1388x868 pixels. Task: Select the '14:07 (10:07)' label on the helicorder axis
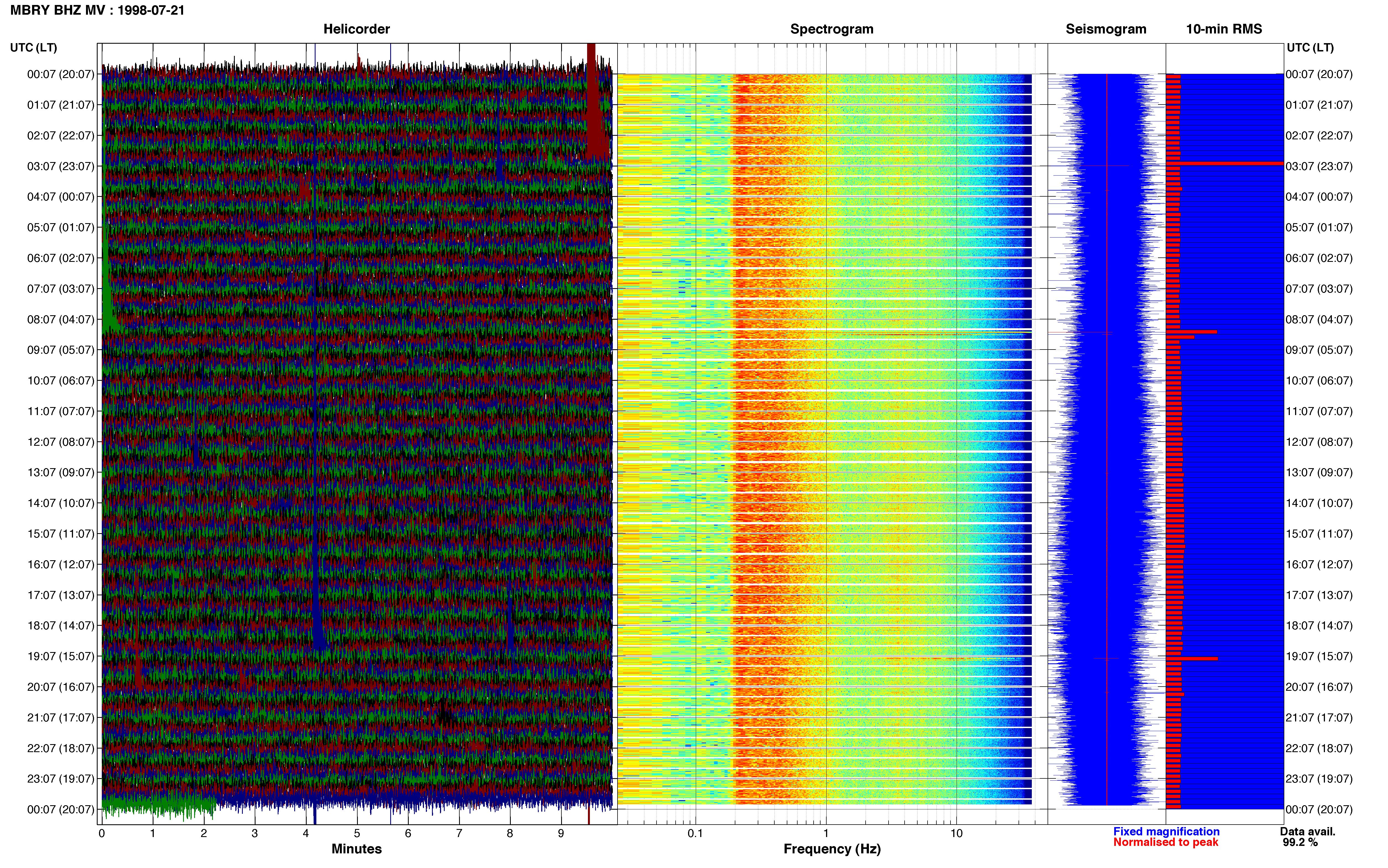pos(60,504)
